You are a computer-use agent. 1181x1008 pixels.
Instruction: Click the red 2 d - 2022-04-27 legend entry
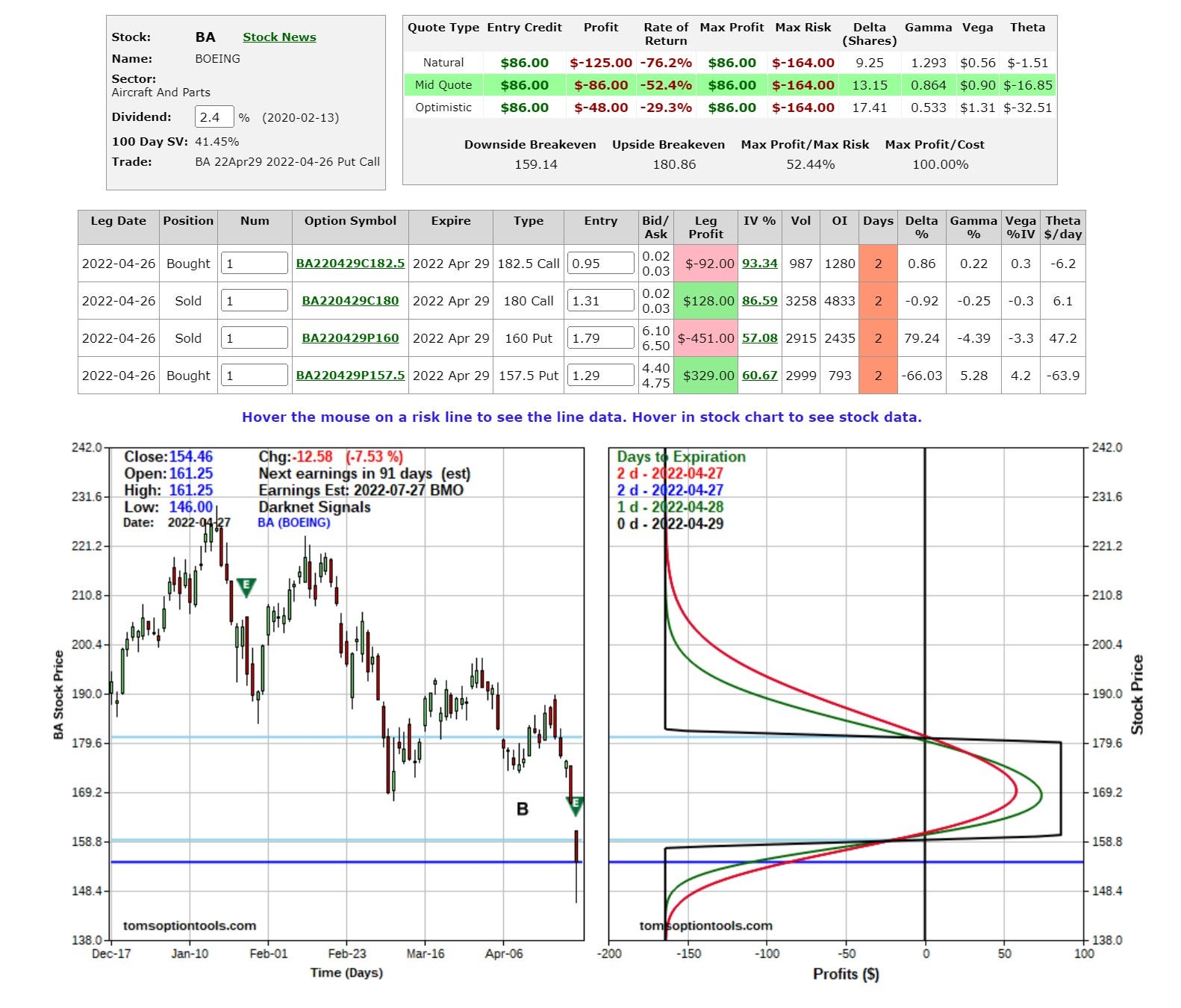click(x=670, y=473)
